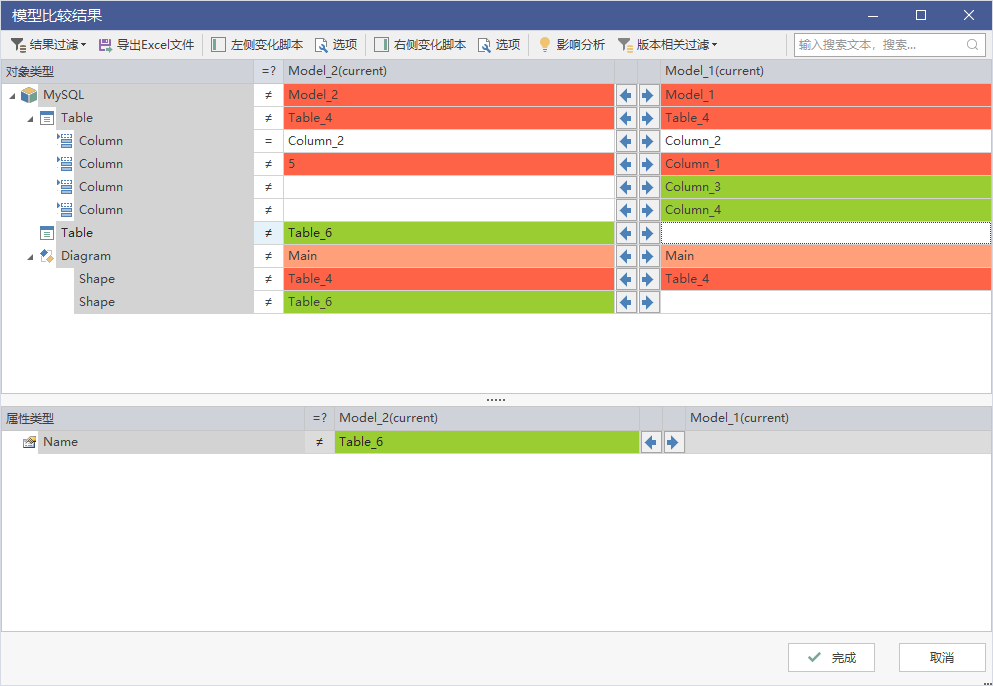Click right arrow in Column_3 row
The image size is (993, 686).
(x=647, y=187)
